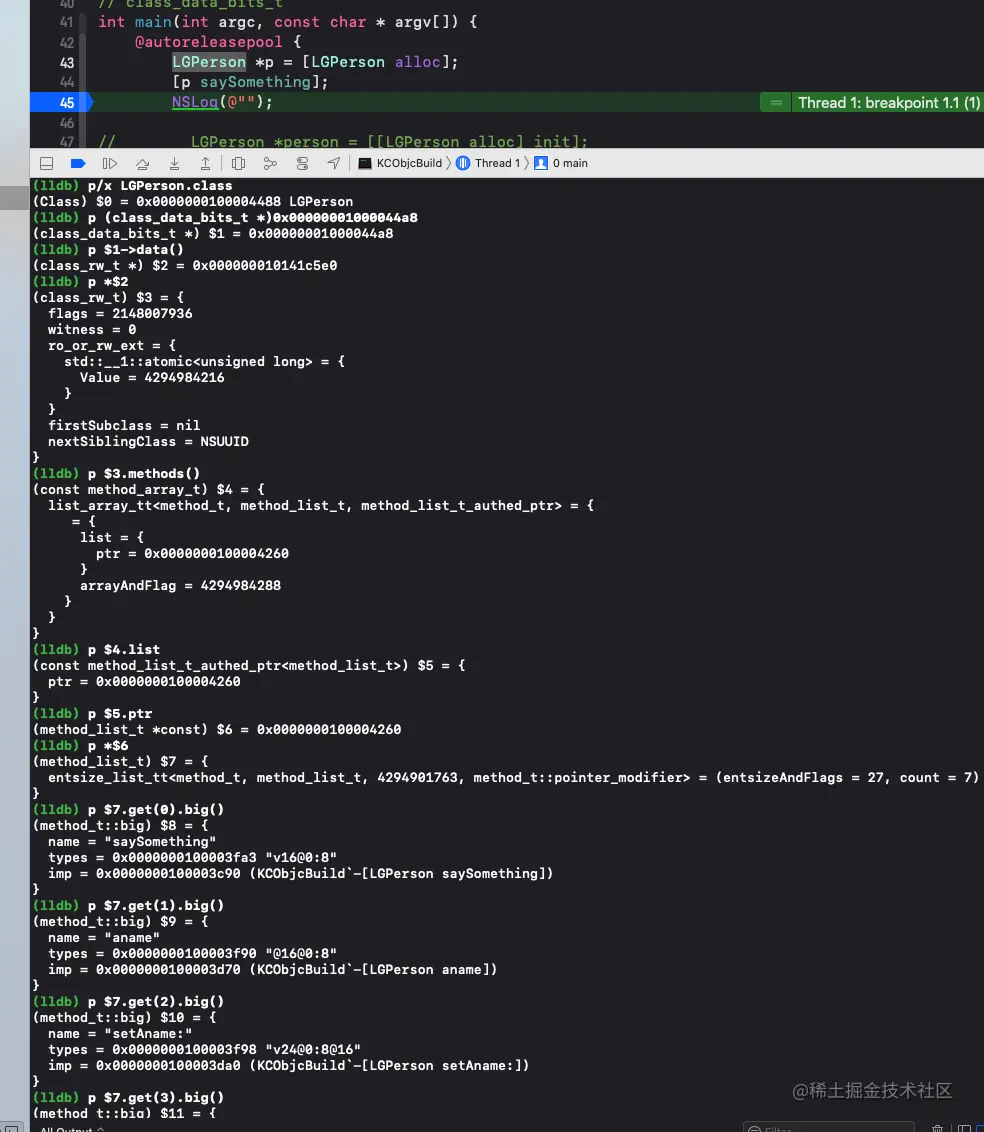Open the Debug Memory Graph icon
The width and height of the screenshot is (984, 1132).
coord(270,164)
